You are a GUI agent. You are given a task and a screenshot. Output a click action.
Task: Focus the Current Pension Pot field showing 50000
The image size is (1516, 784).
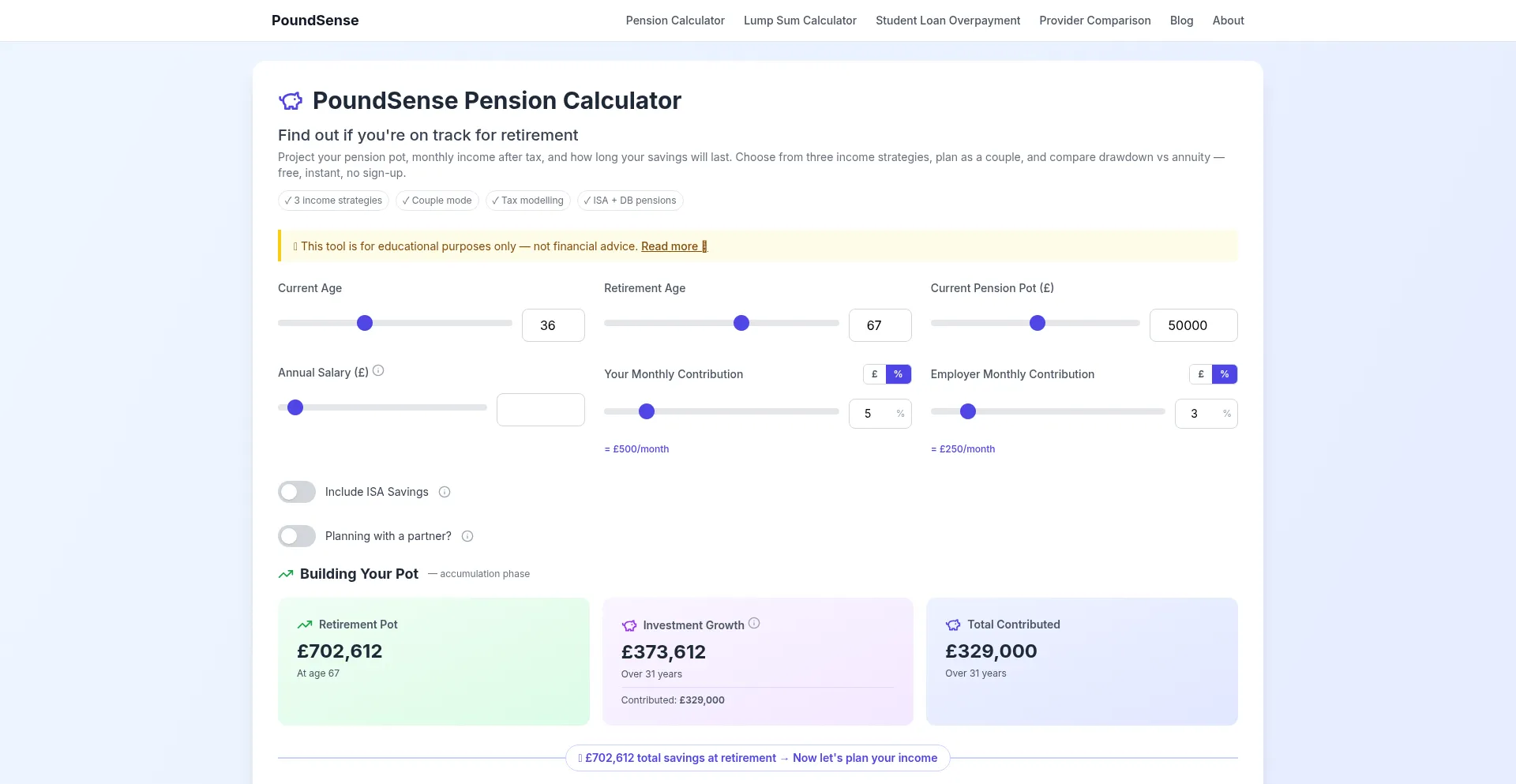pyautogui.click(x=1194, y=325)
